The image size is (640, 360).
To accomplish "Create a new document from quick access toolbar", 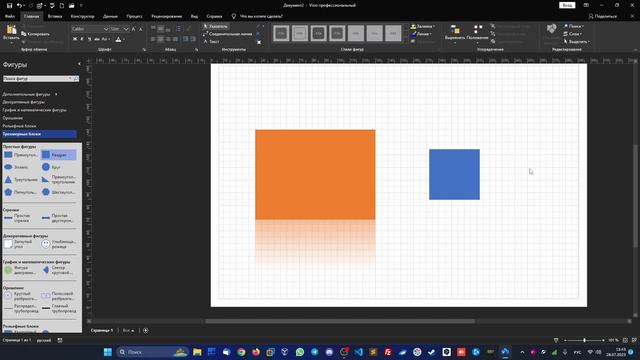I will tap(62, 6).
